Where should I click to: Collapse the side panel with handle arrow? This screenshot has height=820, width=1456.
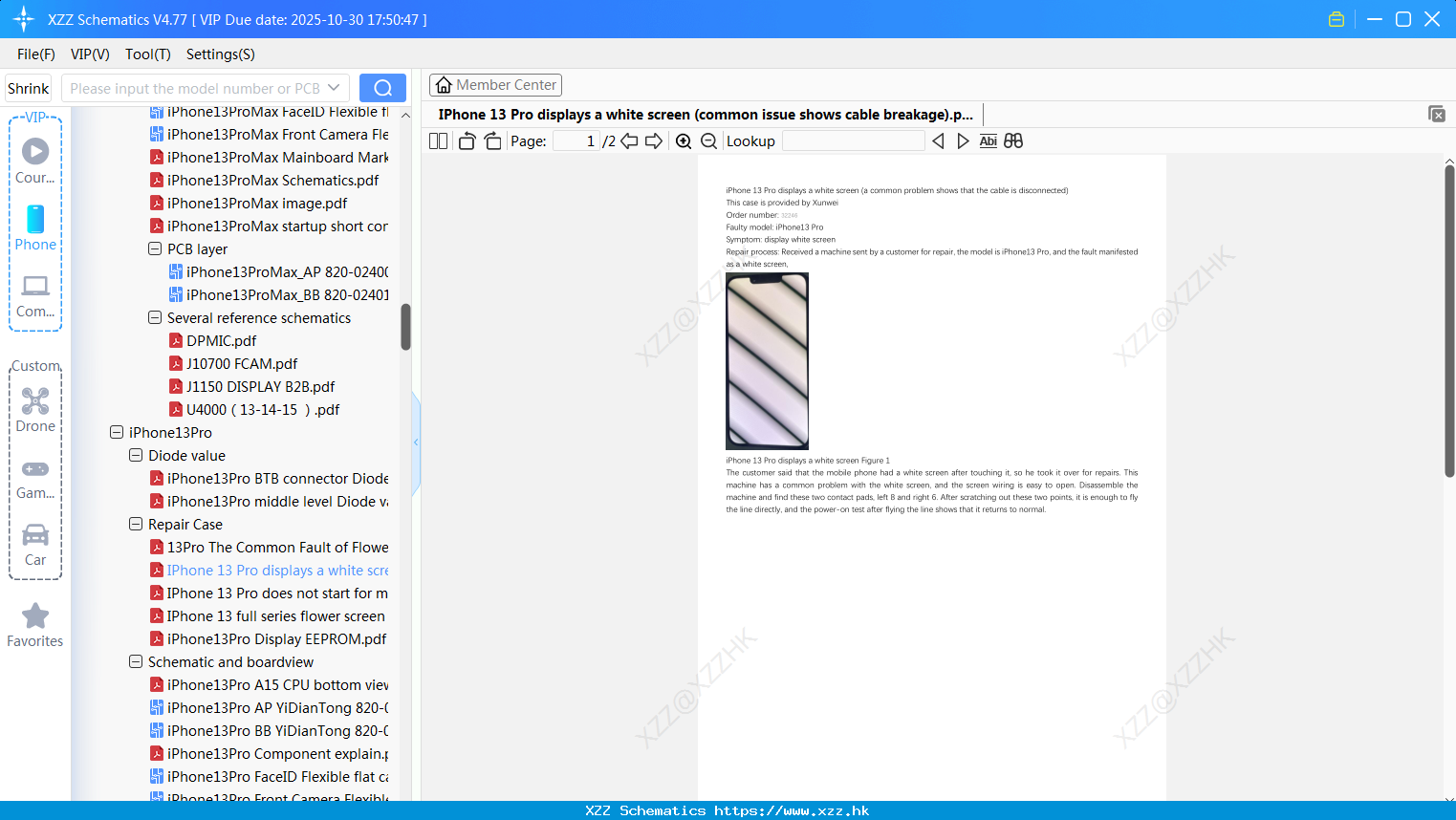(x=416, y=442)
